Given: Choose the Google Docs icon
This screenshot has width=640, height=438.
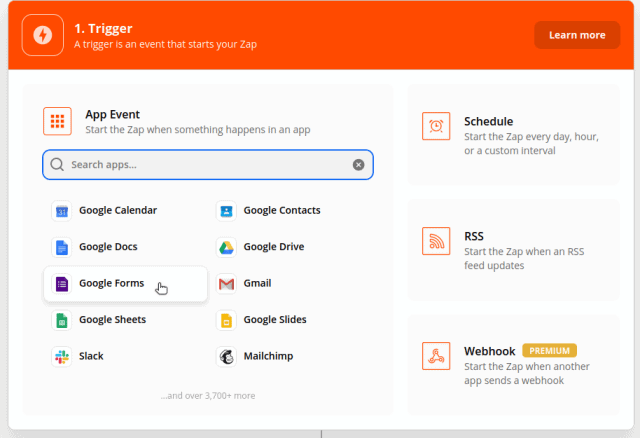Looking at the screenshot, I should coord(61,247).
